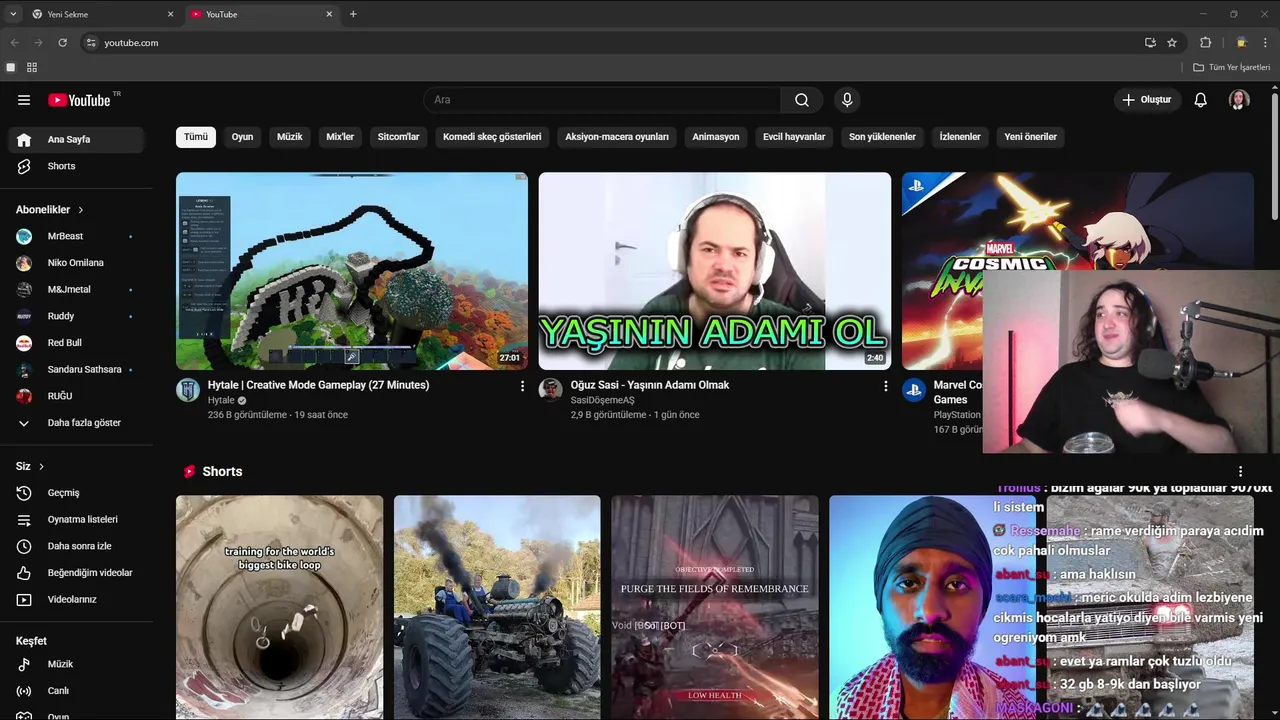Screen dimensions: 1280x720
Task: Open the notifications bell
Action: (x=1201, y=100)
